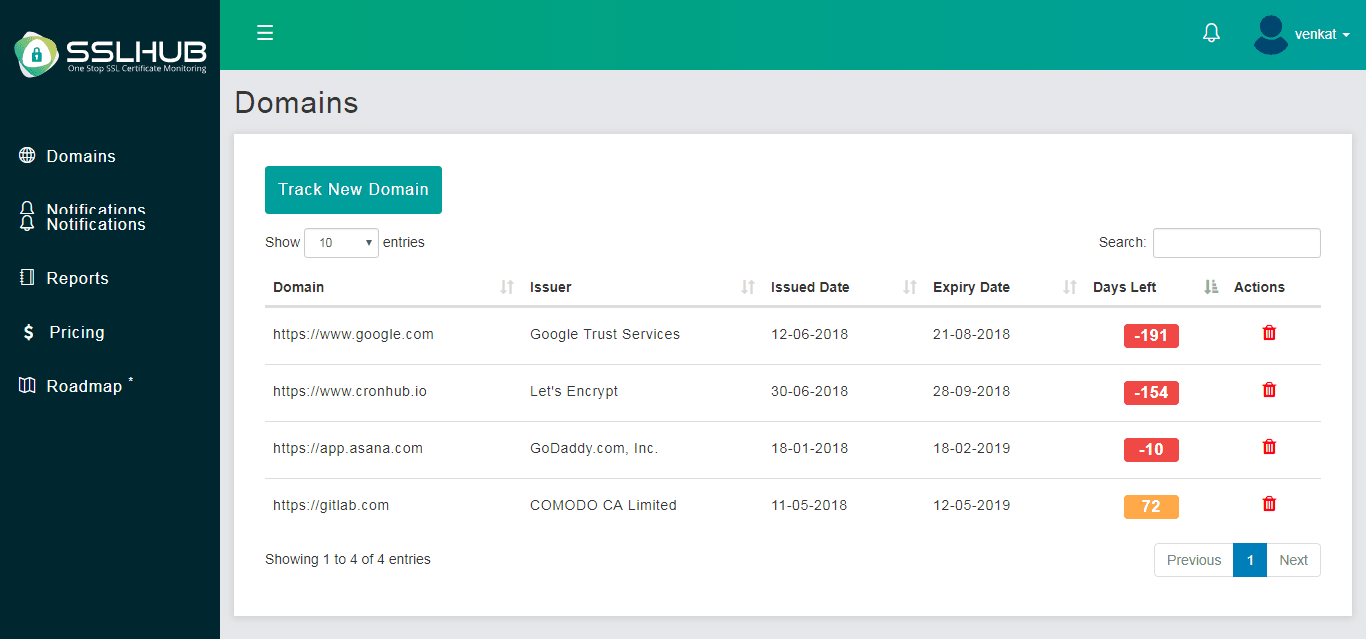Click the -191 days left badge

1151,336
